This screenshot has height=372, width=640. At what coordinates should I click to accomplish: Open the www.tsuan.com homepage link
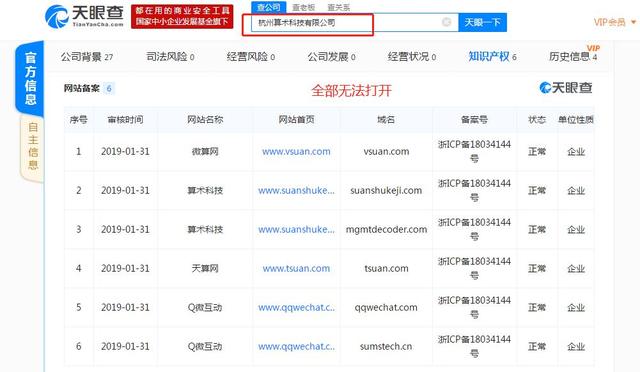coord(296,268)
